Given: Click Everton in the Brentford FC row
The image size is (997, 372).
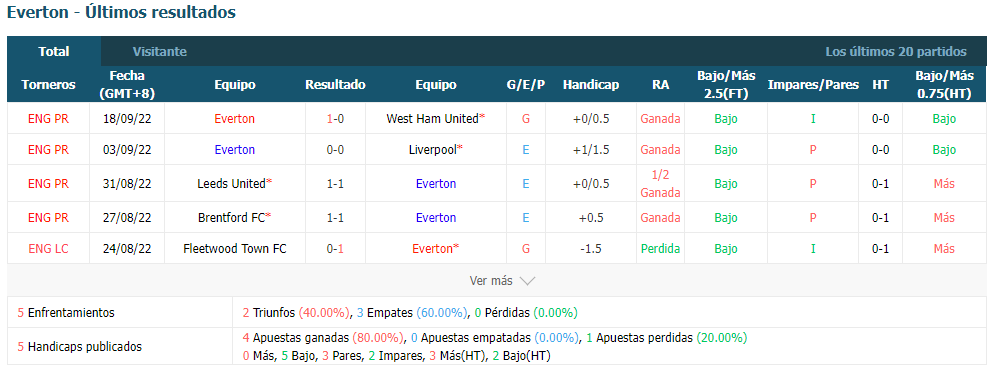Looking at the screenshot, I should (x=436, y=217).
